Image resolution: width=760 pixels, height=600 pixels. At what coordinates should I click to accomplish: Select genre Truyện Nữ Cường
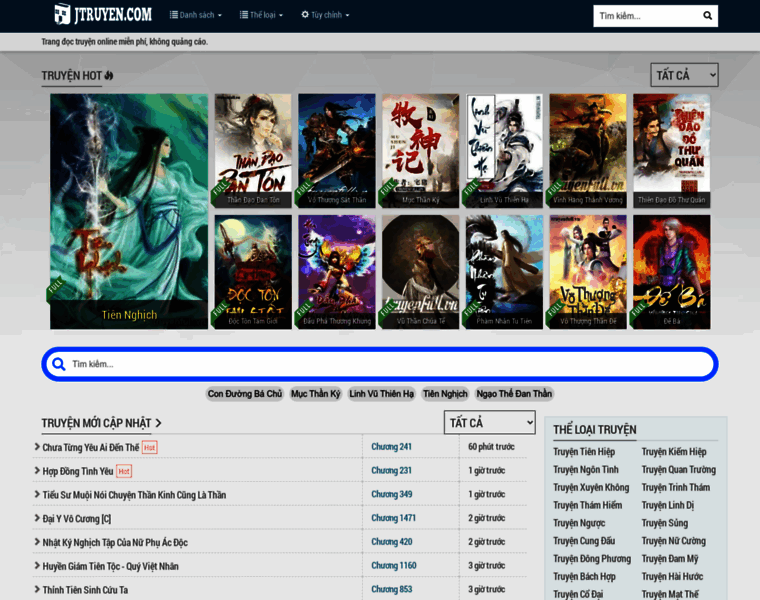click(x=674, y=541)
